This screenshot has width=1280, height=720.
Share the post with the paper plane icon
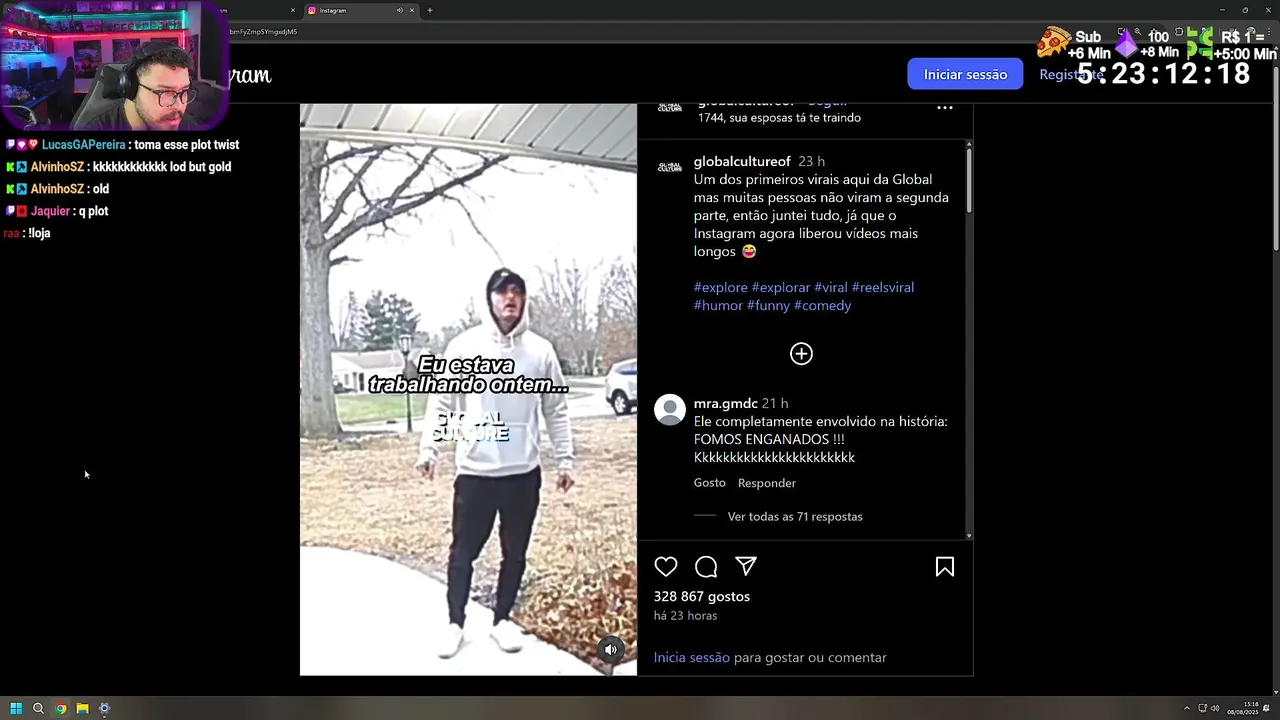coord(746,567)
